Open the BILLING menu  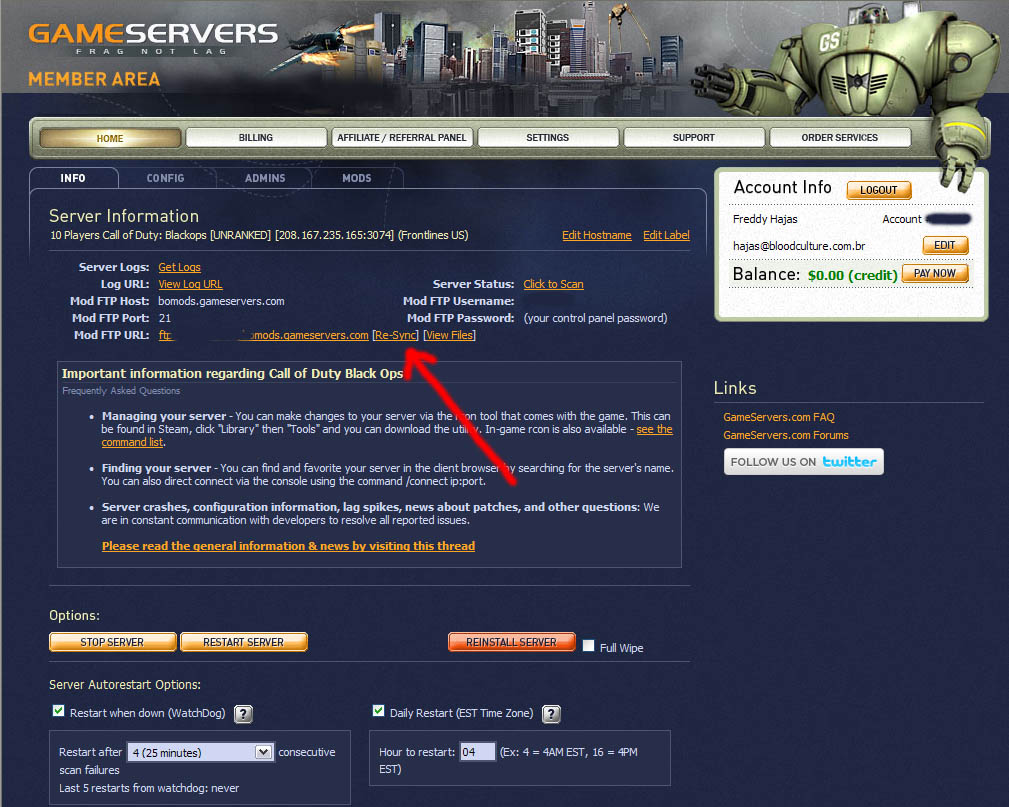tap(255, 138)
